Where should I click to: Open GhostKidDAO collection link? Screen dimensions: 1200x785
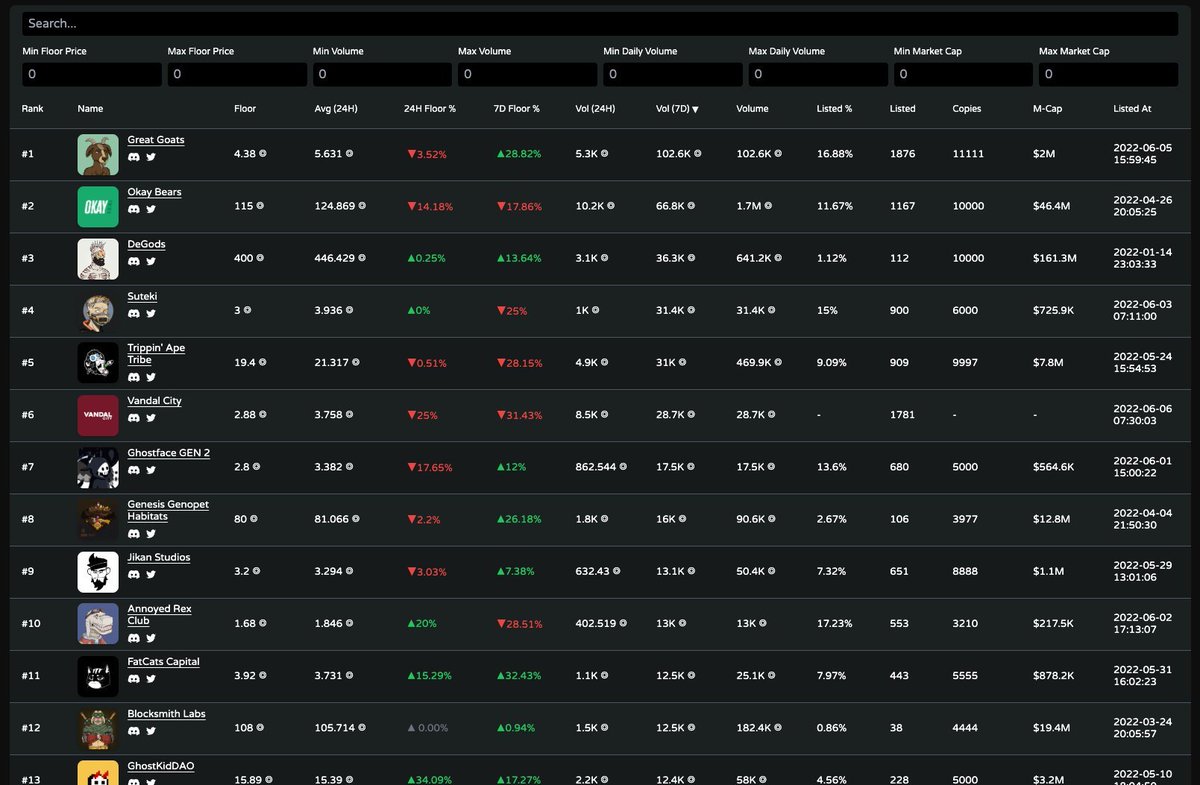[x=161, y=766]
